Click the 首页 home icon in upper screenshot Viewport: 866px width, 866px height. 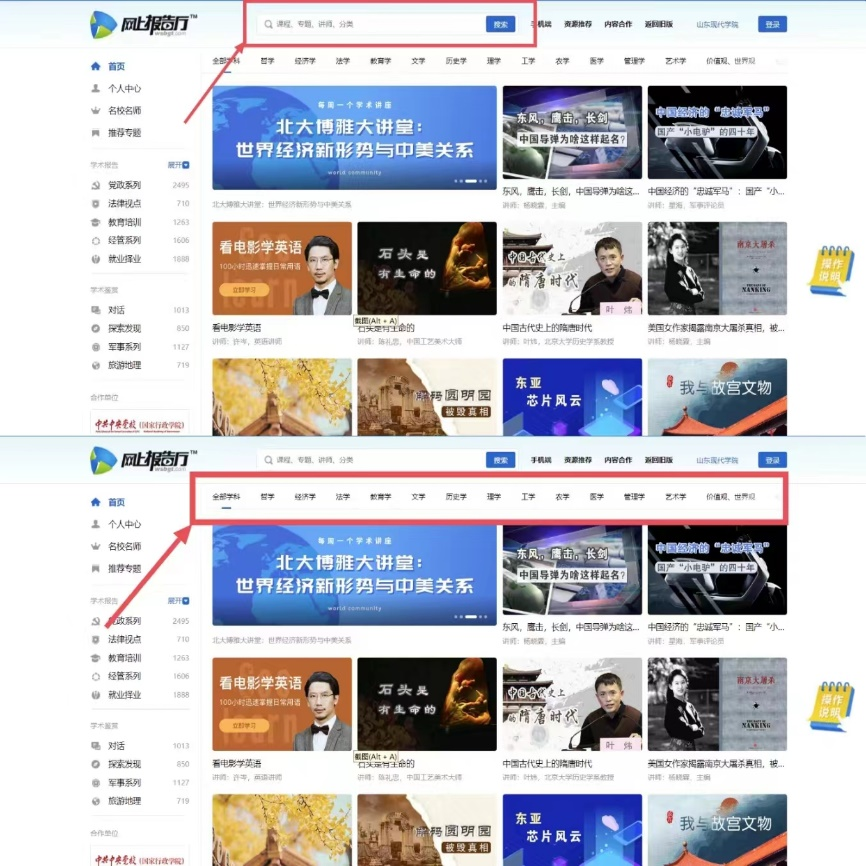point(96,67)
